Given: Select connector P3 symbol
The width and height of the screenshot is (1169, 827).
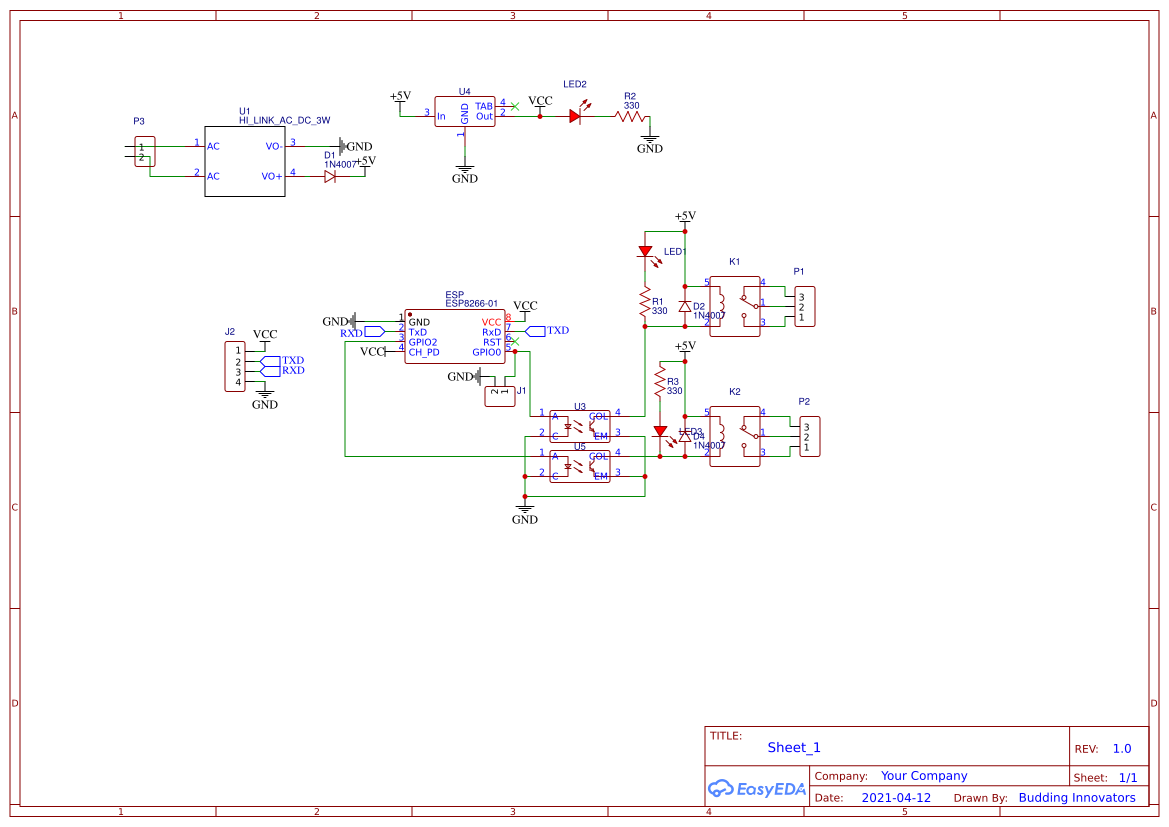Looking at the screenshot, I should [x=143, y=153].
